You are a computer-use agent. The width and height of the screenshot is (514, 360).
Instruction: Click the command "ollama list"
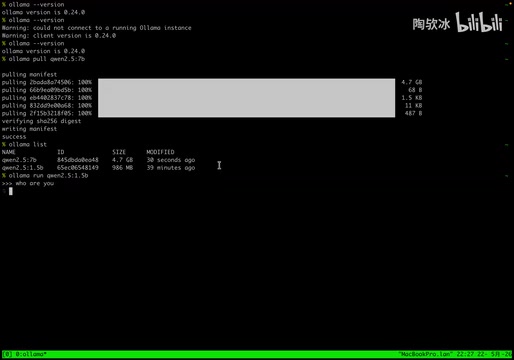tap(28, 144)
